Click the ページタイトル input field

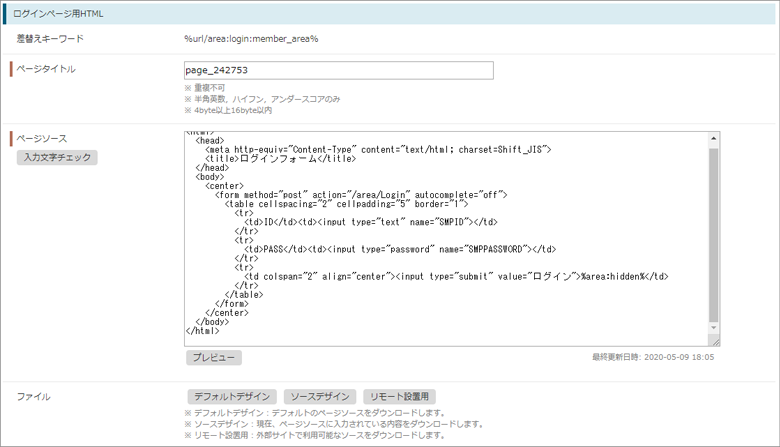click(339, 70)
